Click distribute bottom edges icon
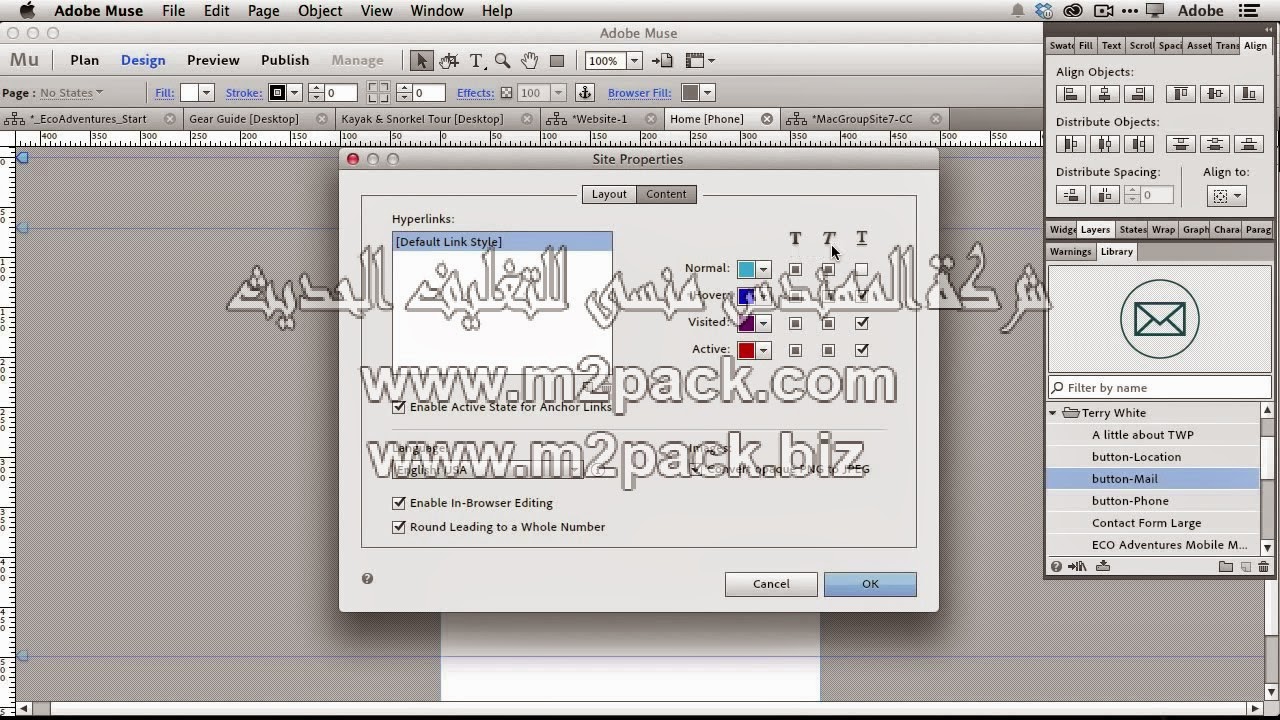 pos(1248,144)
